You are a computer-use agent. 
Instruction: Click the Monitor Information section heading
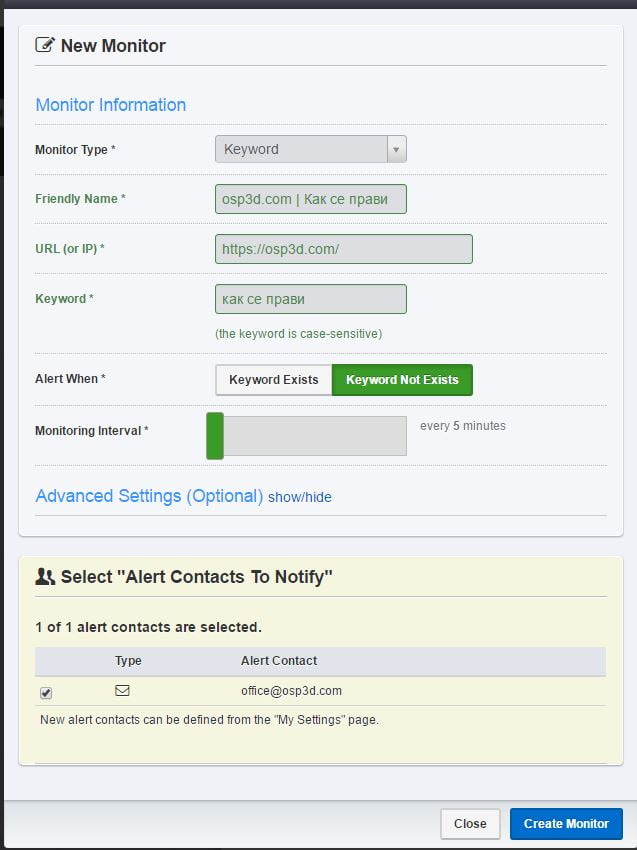click(111, 105)
